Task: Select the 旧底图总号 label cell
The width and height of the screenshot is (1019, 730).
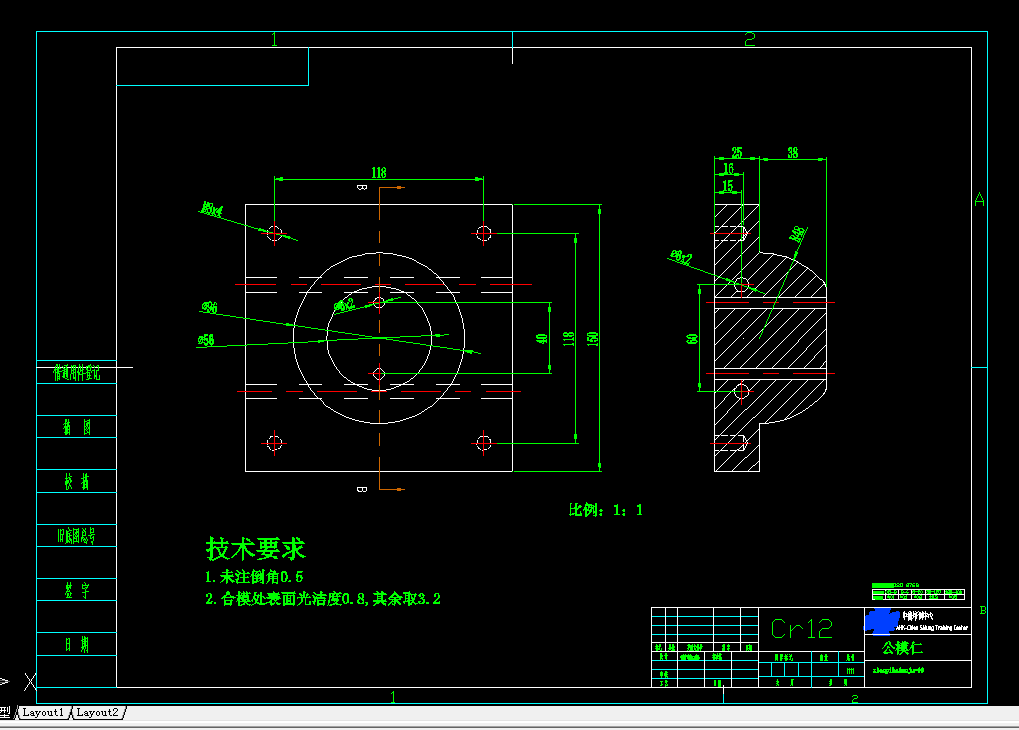Action: tap(77, 536)
